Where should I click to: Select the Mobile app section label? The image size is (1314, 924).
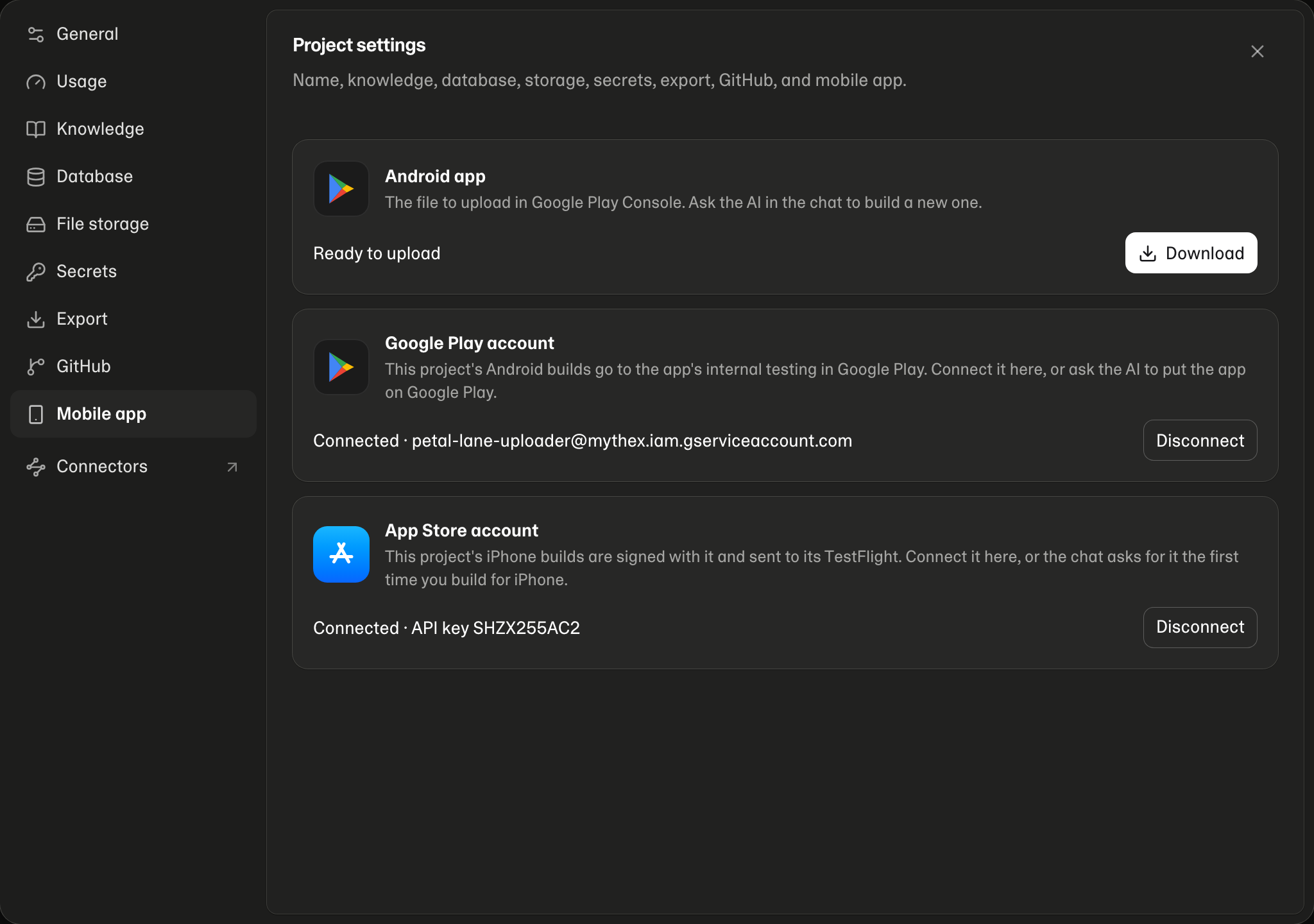101,414
